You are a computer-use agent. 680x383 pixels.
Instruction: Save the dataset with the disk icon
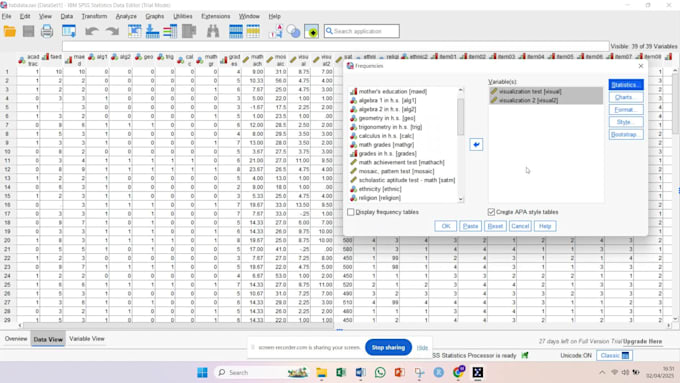tap(29, 31)
